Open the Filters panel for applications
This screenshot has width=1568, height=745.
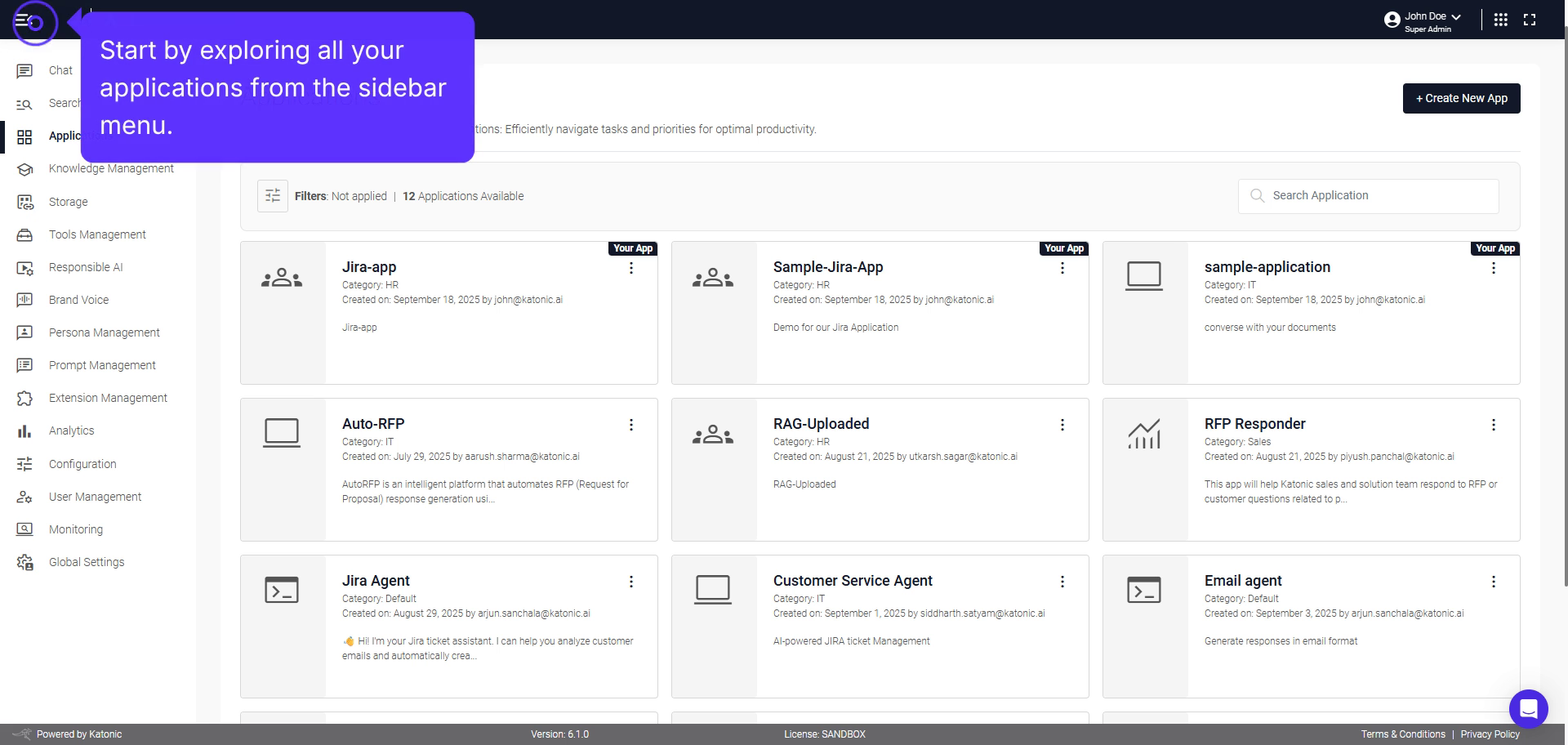[272, 195]
